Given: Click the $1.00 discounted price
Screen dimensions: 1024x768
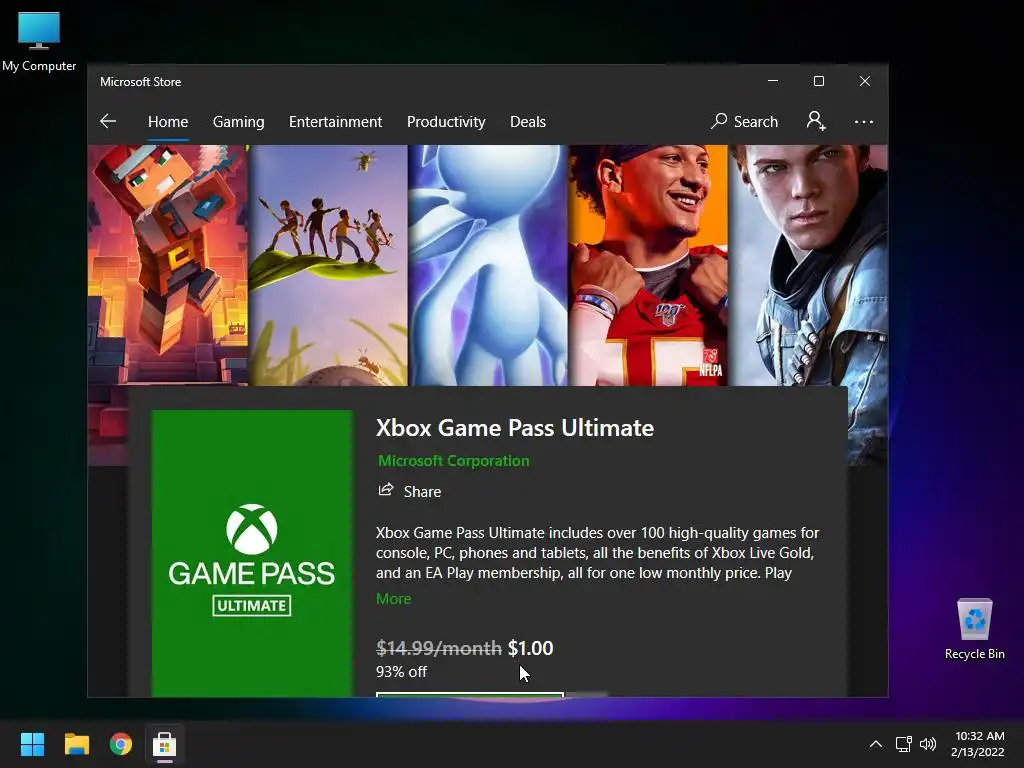Looking at the screenshot, I should pos(530,648).
